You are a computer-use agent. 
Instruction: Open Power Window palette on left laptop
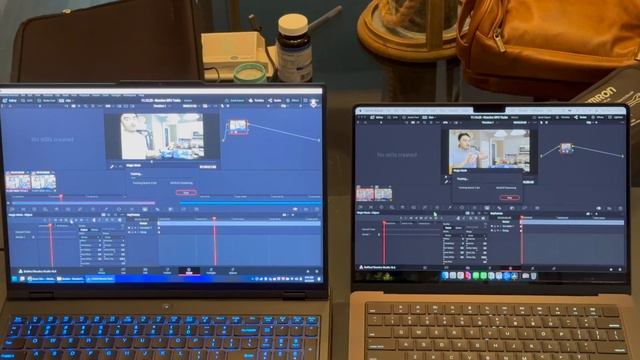[119, 209]
